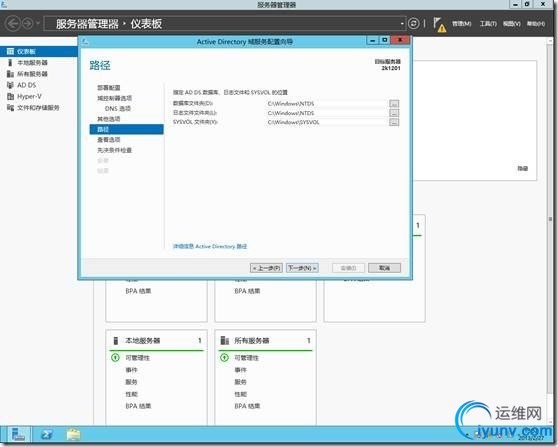Image resolution: width=558 pixels, height=447 pixels.
Task: Click the 下一步(N) next button
Action: coord(302,268)
